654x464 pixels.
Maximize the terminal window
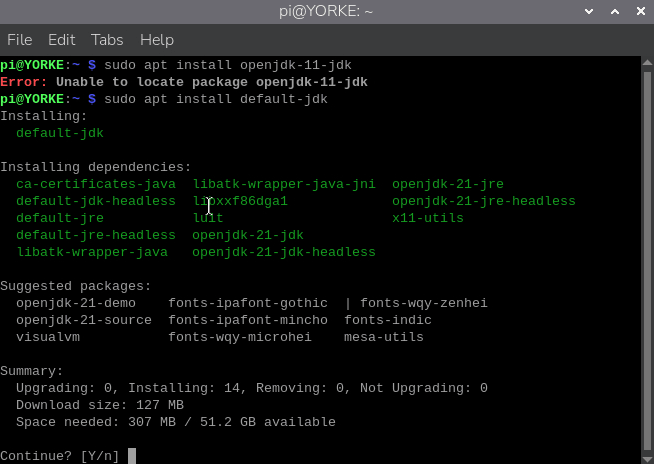tap(615, 11)
